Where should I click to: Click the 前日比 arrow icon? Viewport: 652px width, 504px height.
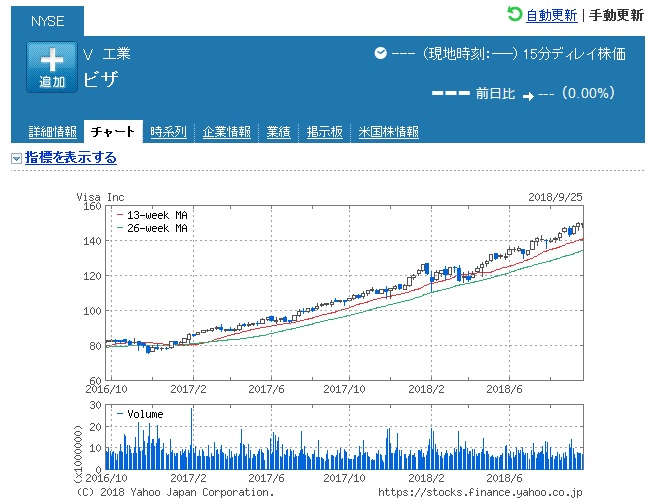(x=529, y=96)
